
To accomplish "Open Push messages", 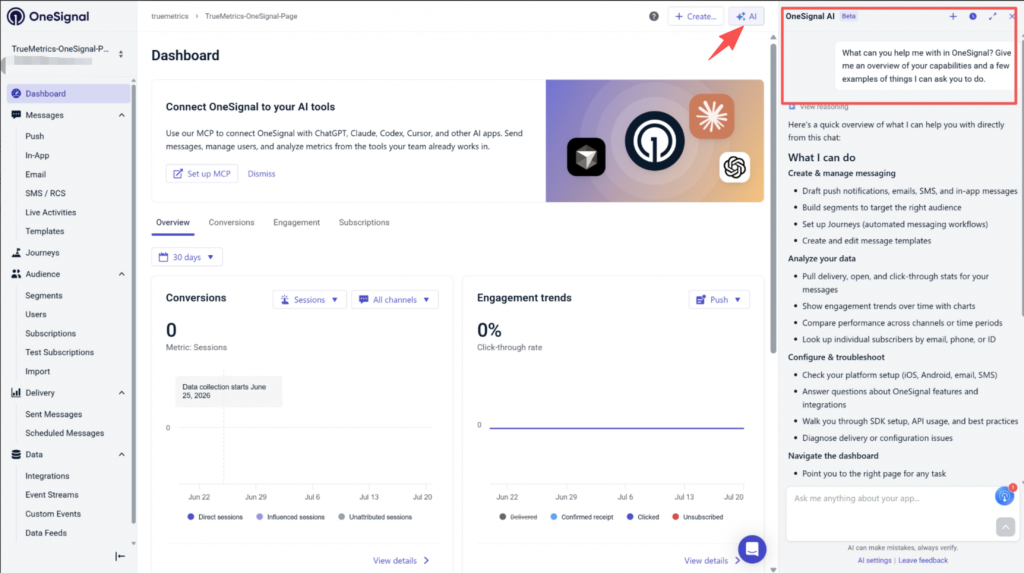I will click(35, 137).
